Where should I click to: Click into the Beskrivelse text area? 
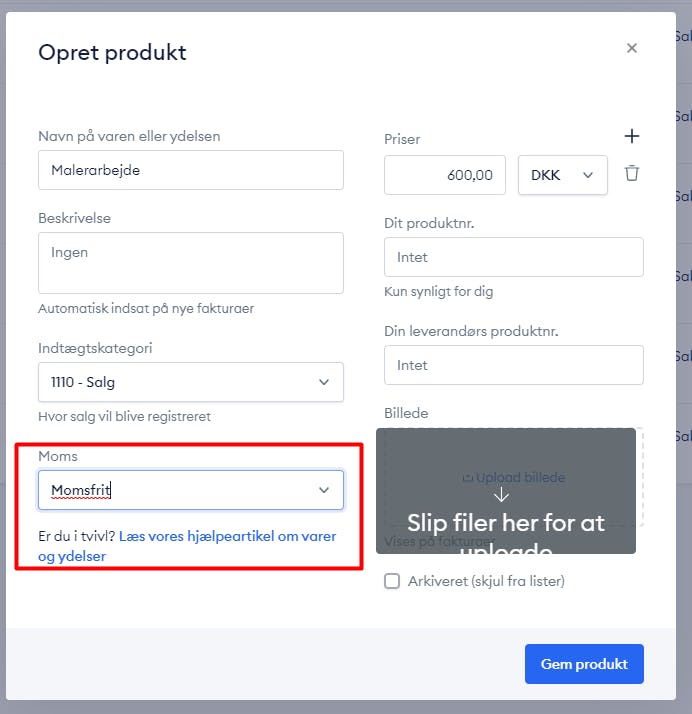(x=191, y=263)
